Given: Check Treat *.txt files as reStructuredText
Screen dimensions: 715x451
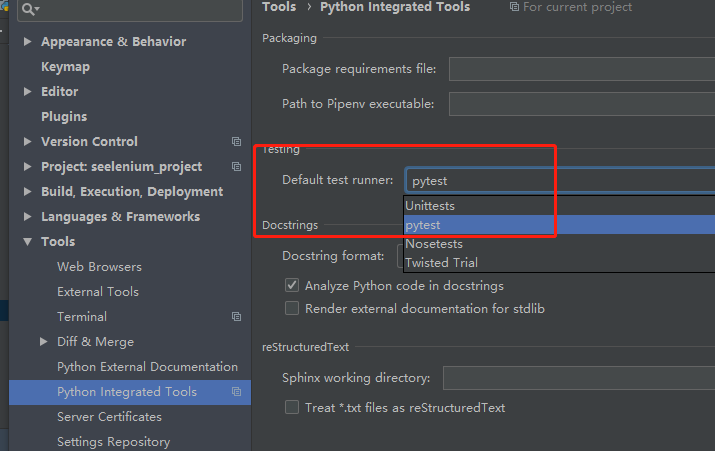Looking at the screenshot, I should 292,408.
